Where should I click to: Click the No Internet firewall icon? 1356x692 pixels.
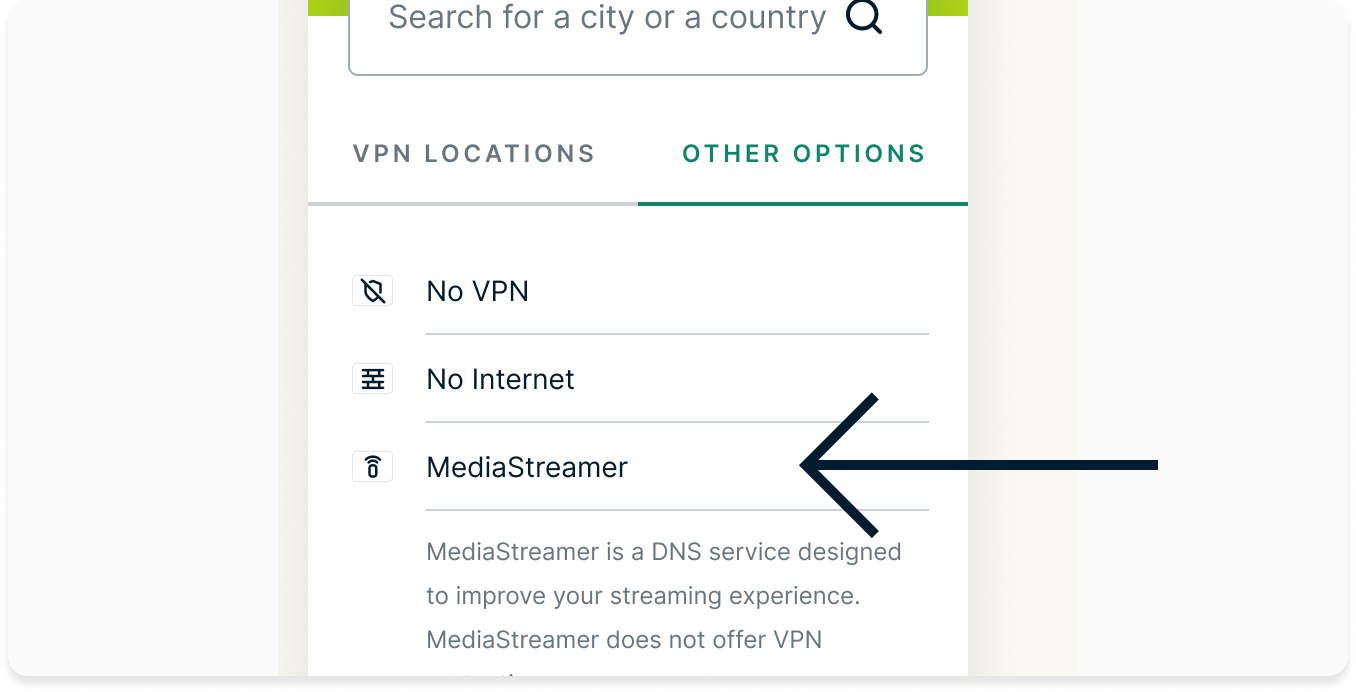click(x=373, y=380)
